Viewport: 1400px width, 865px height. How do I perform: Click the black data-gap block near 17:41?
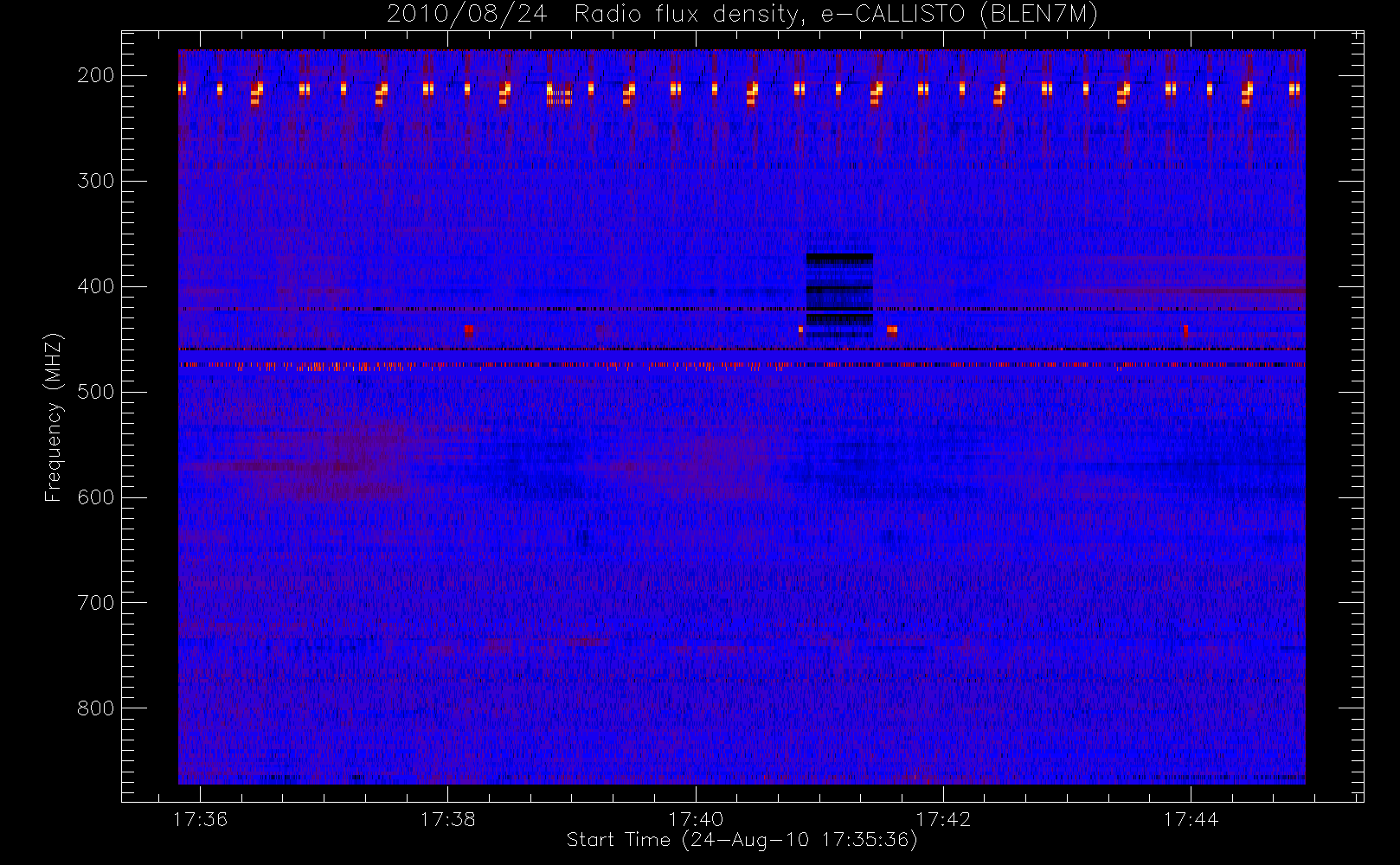click(x=839, y=295)
